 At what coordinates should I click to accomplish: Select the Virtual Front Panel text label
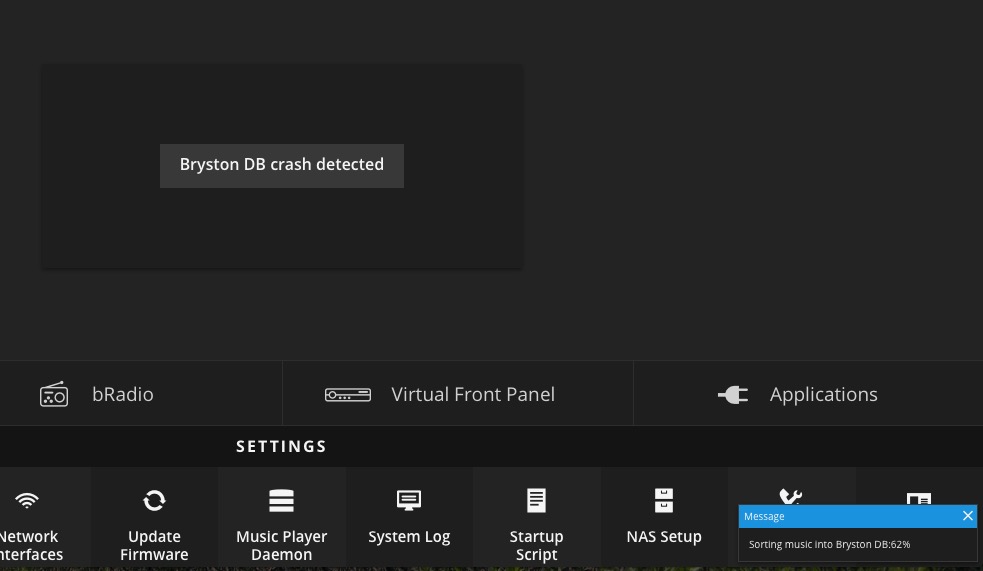tap(473, 394)
